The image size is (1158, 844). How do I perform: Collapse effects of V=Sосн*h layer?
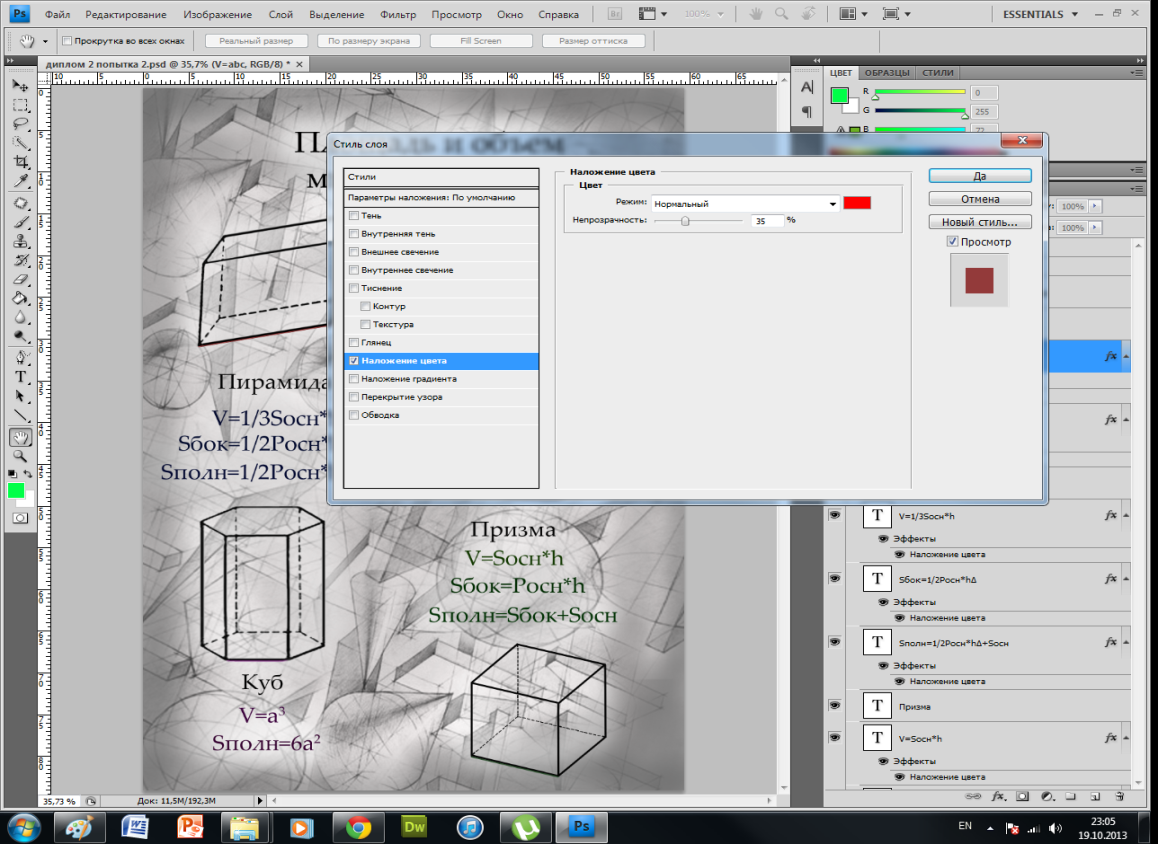(x=1126, y=738)
